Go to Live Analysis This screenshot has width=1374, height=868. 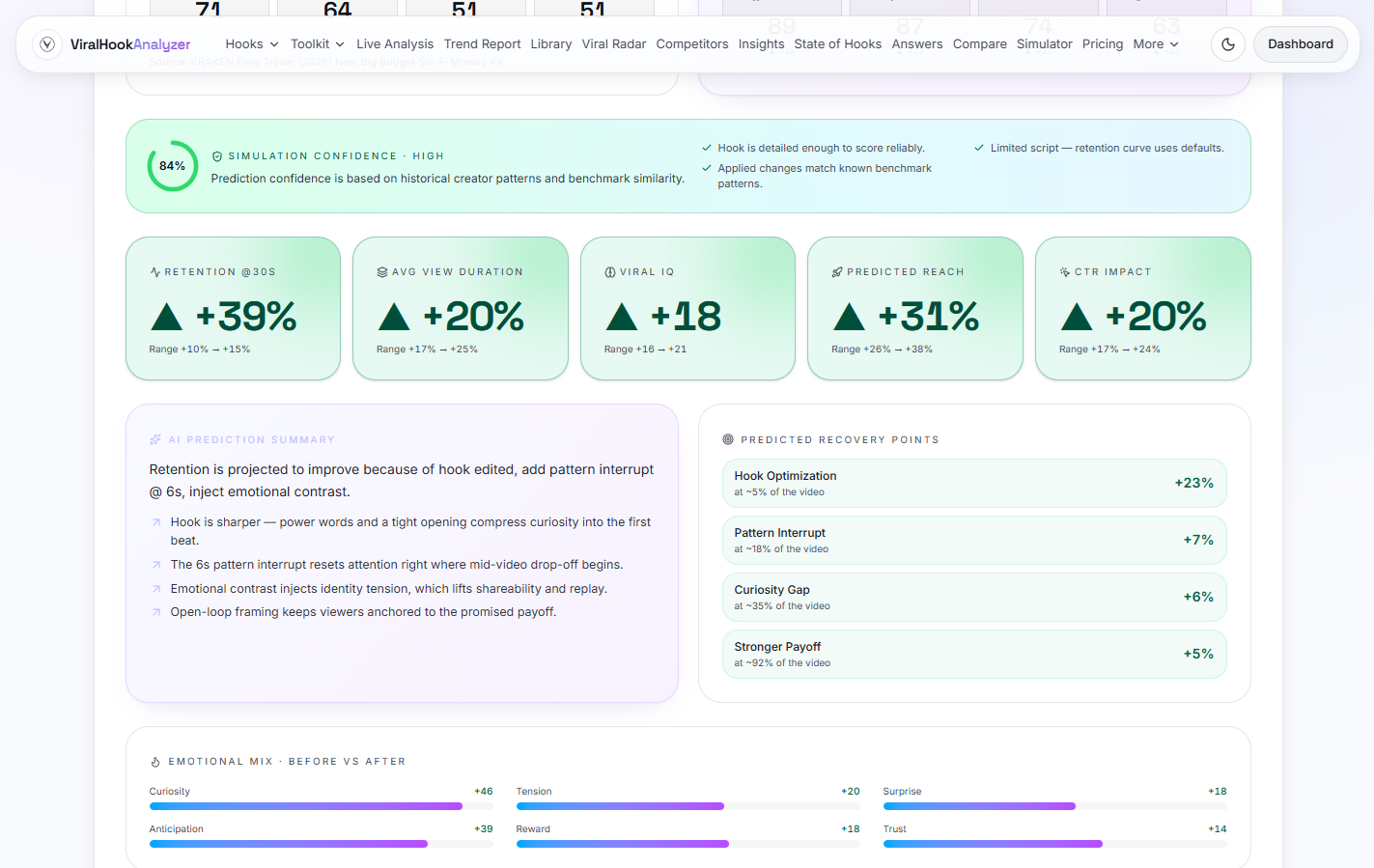pyautogui.click(x=395, y=44)
